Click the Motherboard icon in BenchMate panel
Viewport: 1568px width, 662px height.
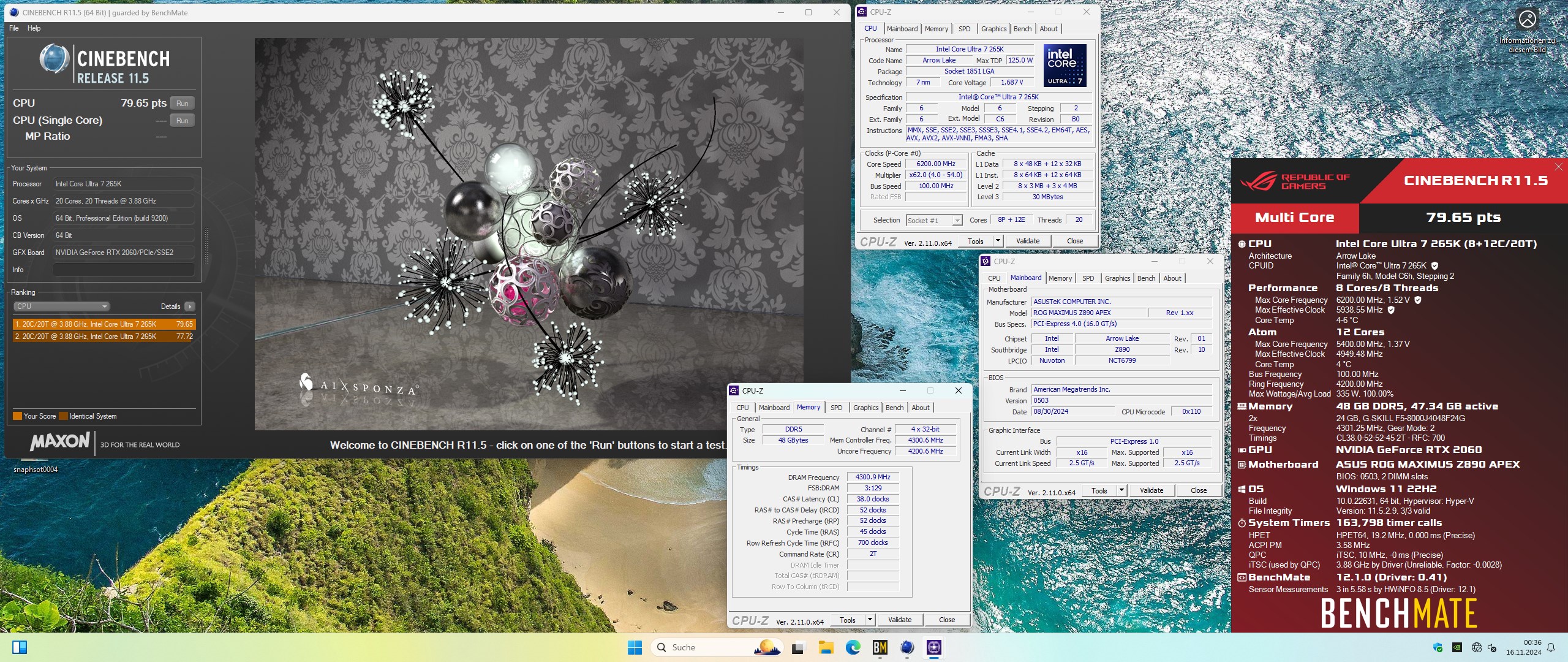[1242, 465]
